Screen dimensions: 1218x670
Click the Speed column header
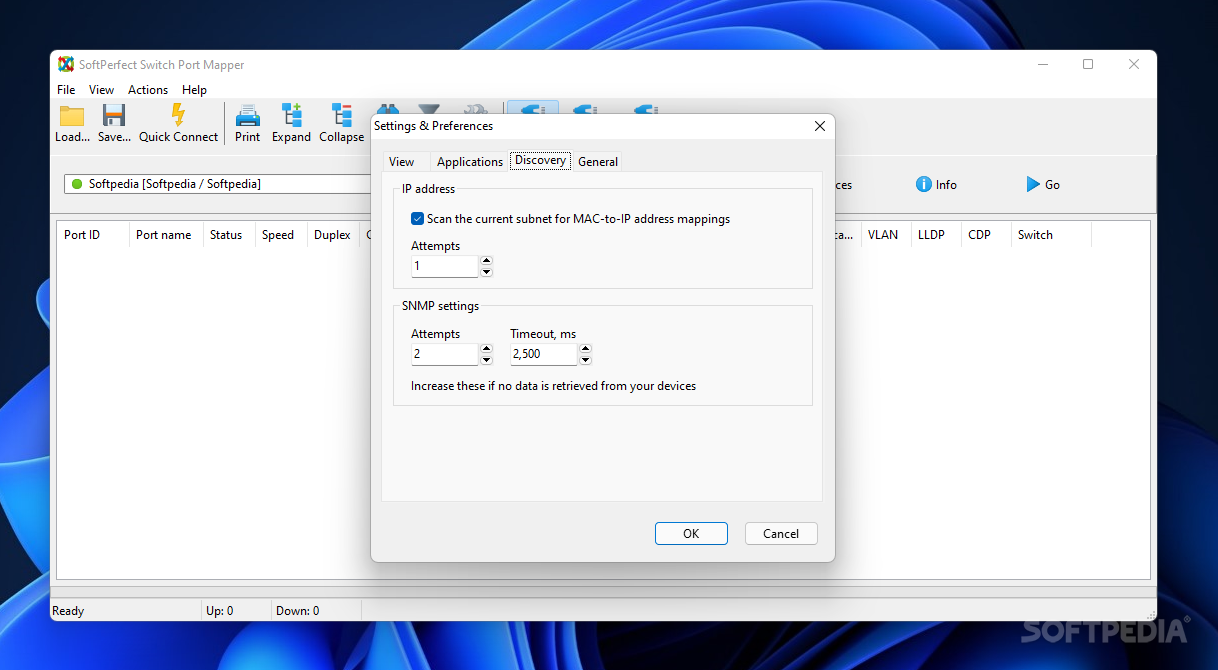(280, 235)
